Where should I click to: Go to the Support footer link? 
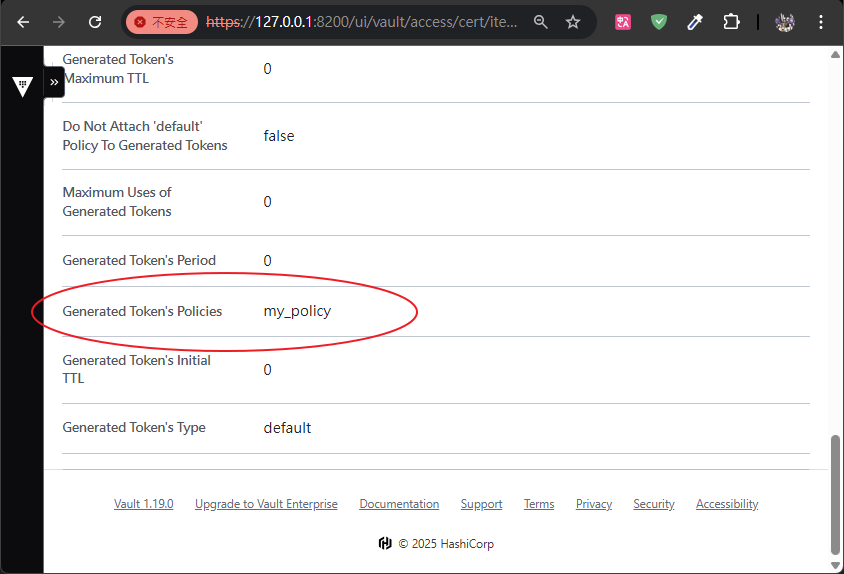click(481, 504)
